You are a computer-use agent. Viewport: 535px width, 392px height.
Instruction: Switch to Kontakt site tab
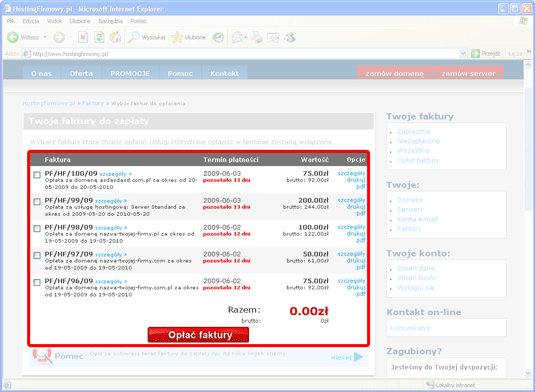(224, 73)
